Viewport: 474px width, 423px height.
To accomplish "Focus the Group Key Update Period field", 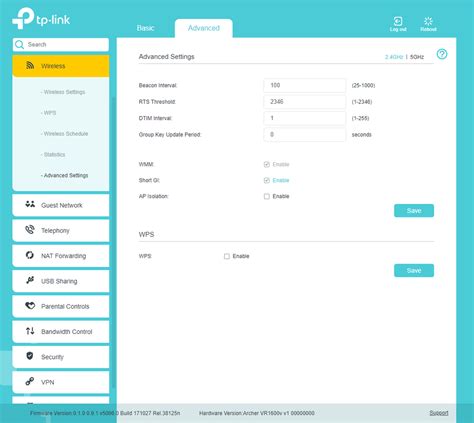I will pyautogui.click(x=305, y=134).
